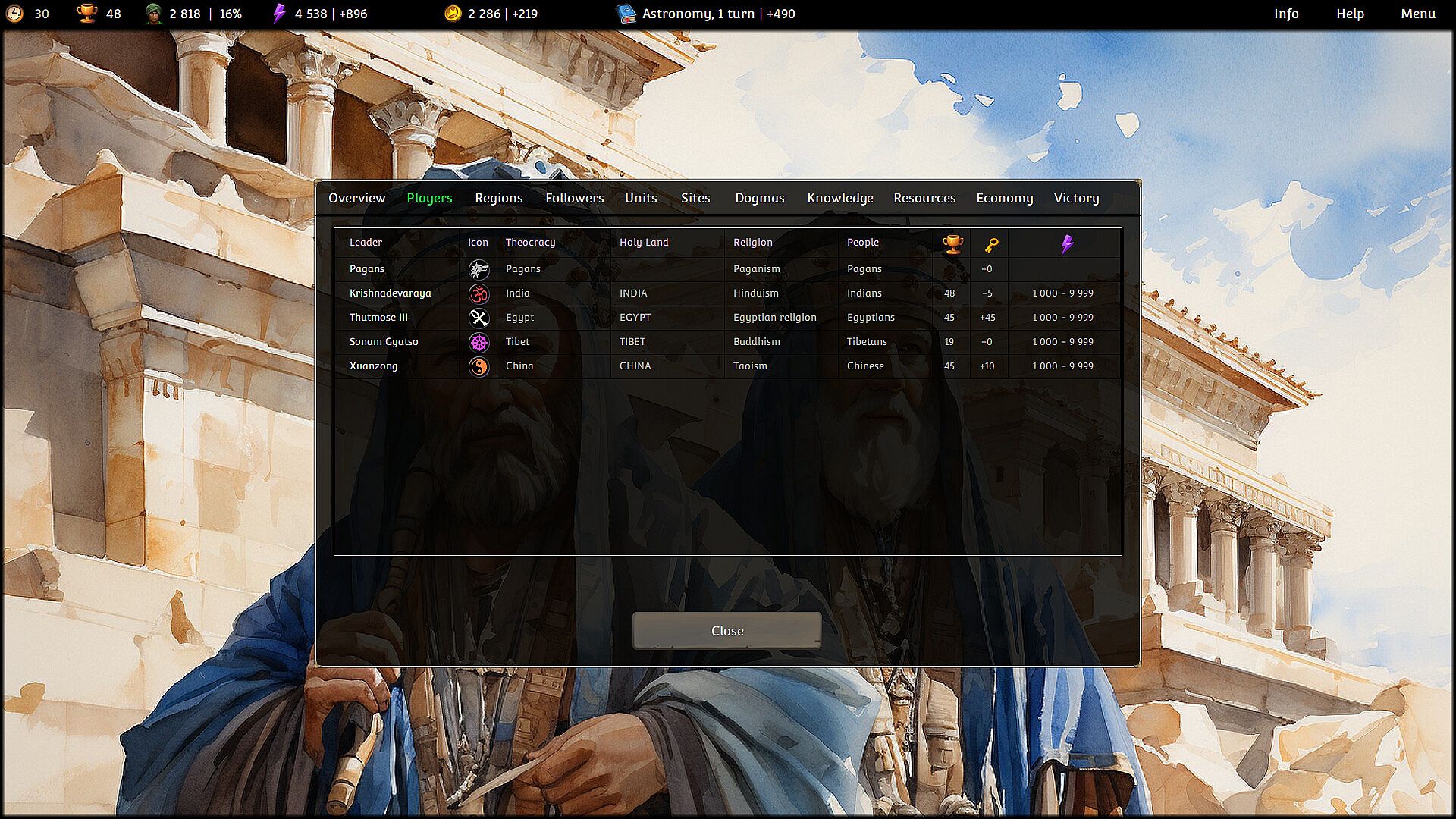Open the Victory tab
The width and height of the screenshot is (1456, 819).
click(x=1075, y=198)
